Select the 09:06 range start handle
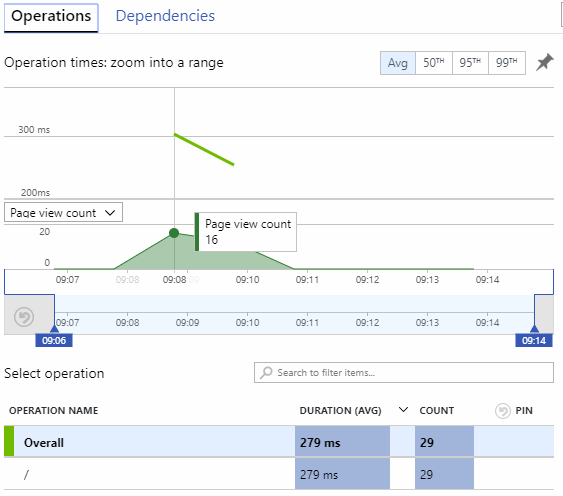 coord(54,340)
